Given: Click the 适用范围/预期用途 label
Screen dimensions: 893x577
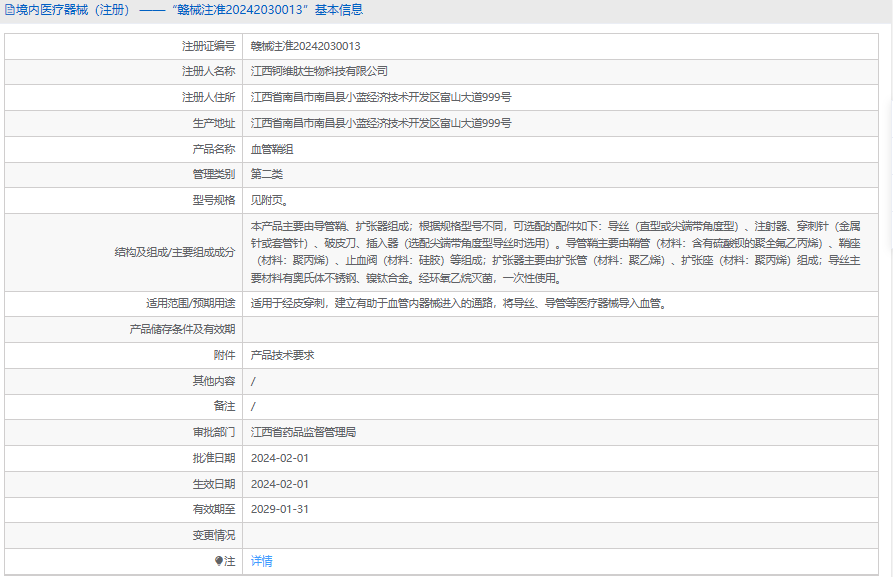Looking at the screenshot, I should (190, 303).
